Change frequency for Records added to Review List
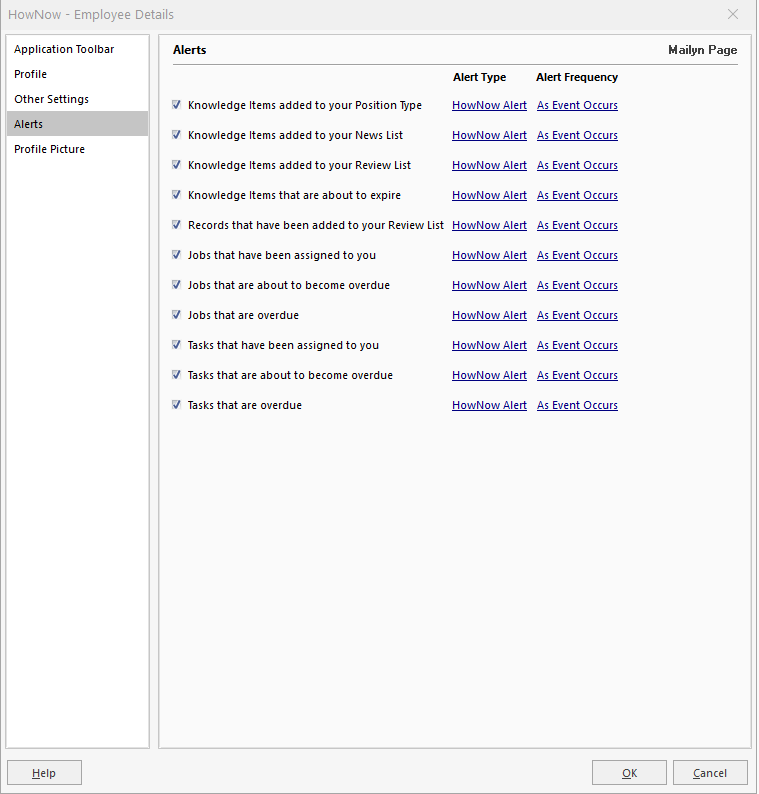This screenshot has height=794, width=759. pos(577,225)
